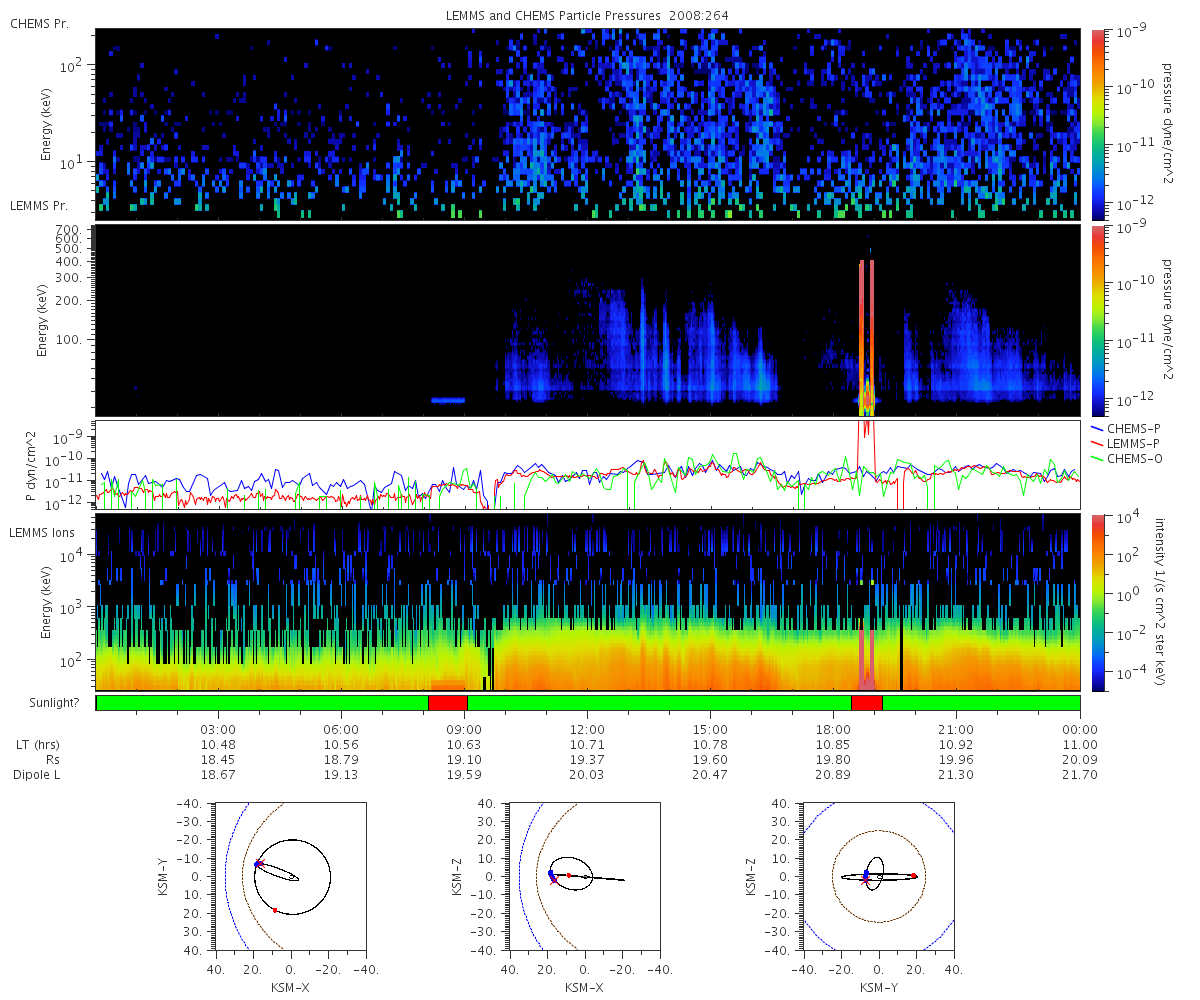Click the plot title 'LEMMS and CHEMS Particle Pressures 2008:264'
Viewport: 1200px width, 1000px height.
(x=587, y=16)
